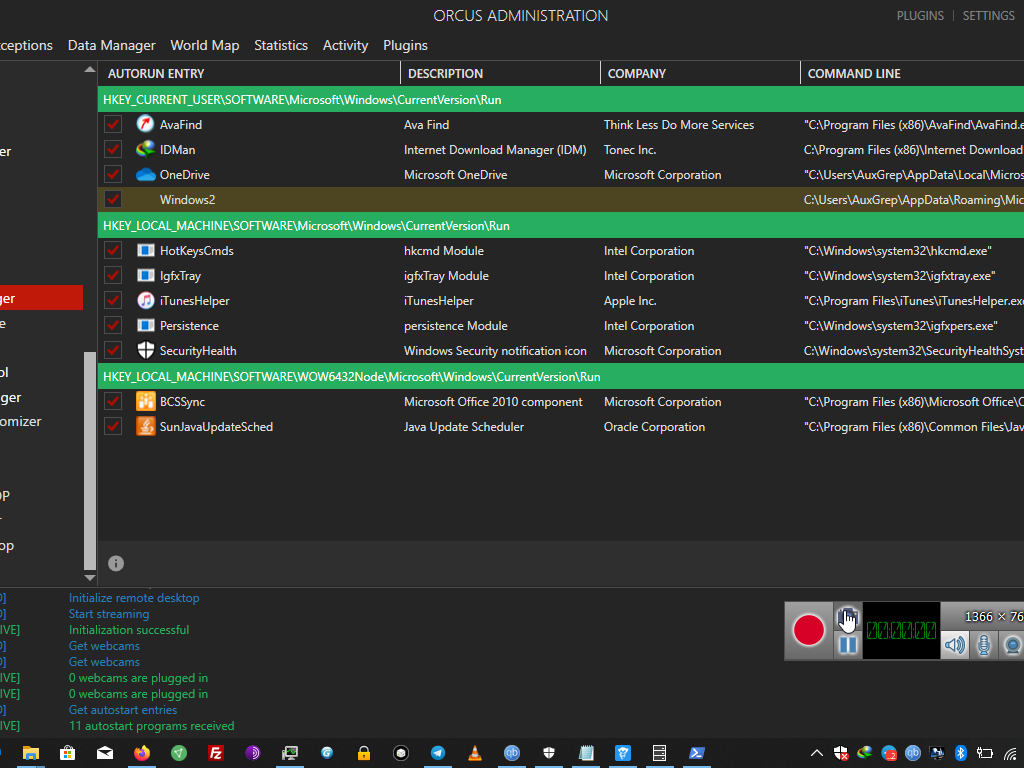Click the SecurityHealth shield icon

[145, 351]
